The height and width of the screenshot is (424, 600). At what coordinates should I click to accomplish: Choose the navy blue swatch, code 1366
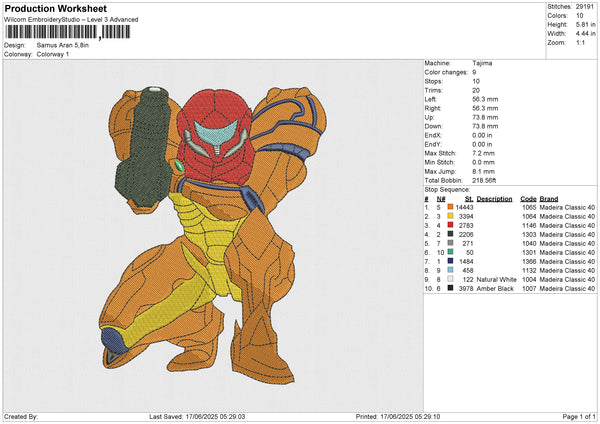[451, 261]
